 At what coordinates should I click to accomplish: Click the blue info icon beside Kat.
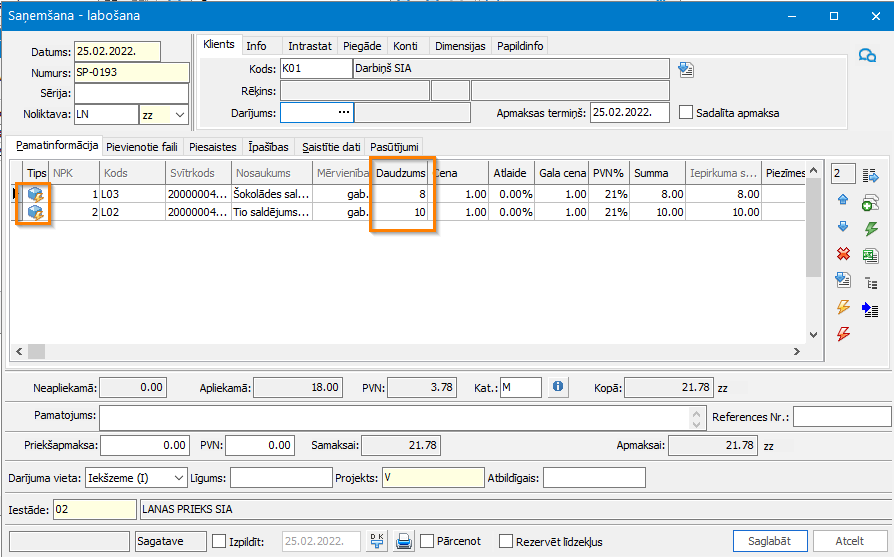(558, 387)
